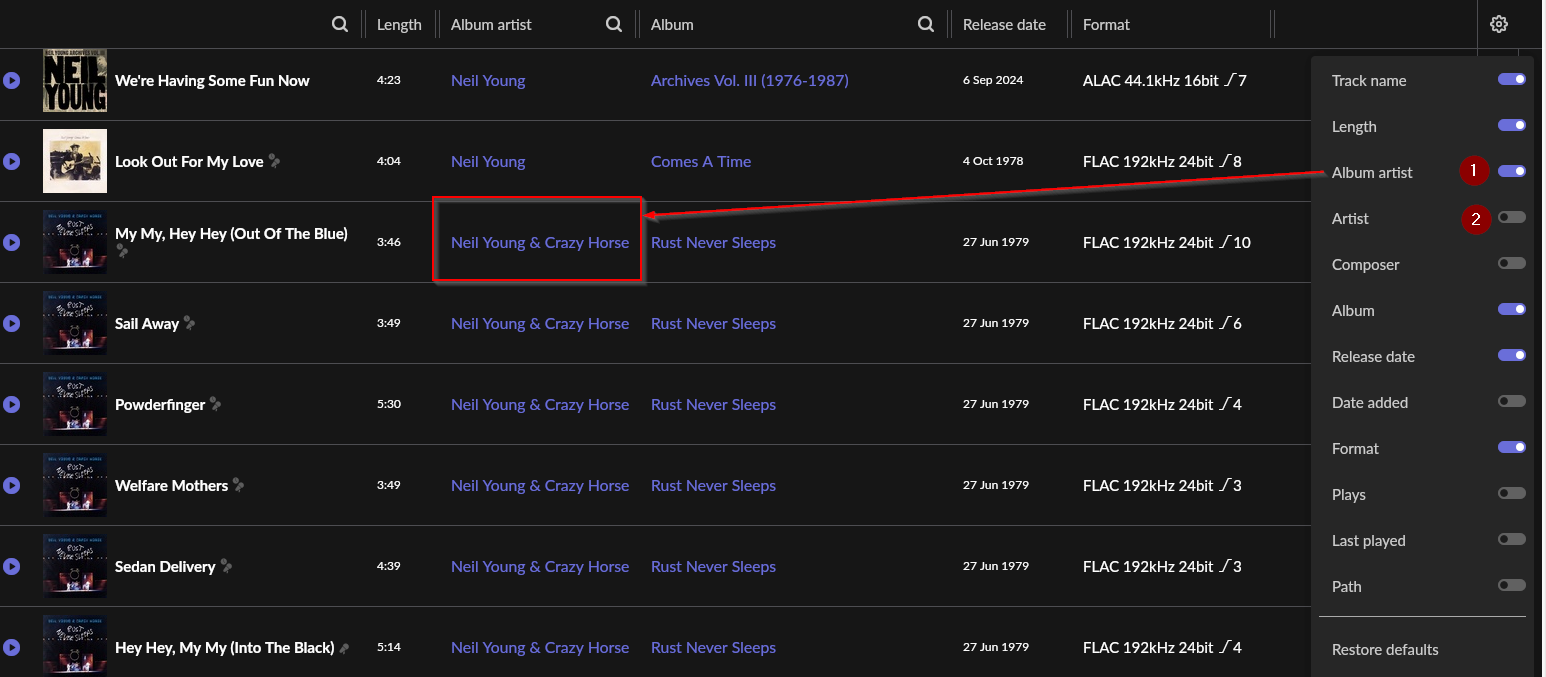Click the 5:30 length value
Image resolution: width=1546 pixels, height=677 pixels.
[389, 405]
